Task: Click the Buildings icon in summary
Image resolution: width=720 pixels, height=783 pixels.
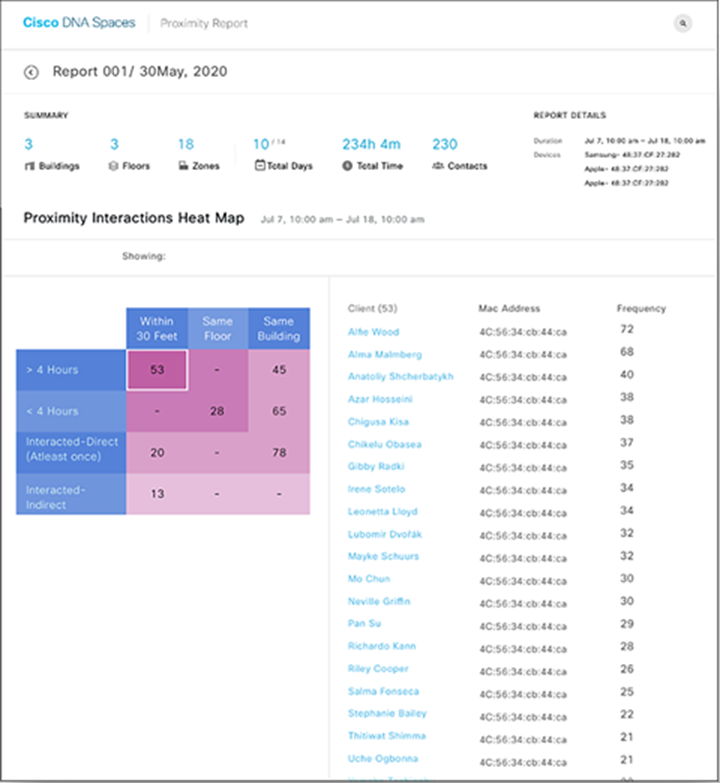Action: click(x=30, y=166)
